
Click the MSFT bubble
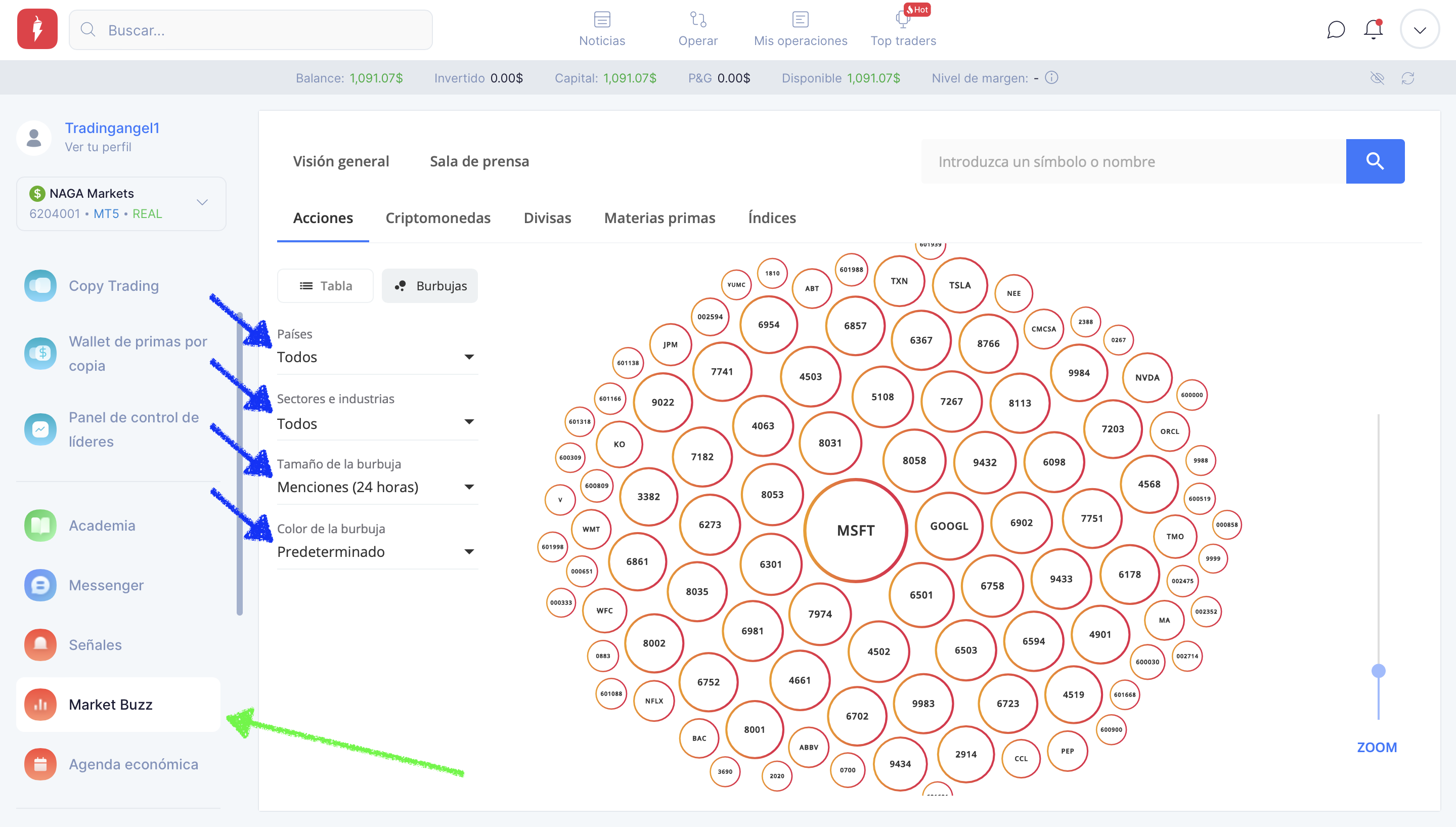pyautogui.click(x=855, y=531)
